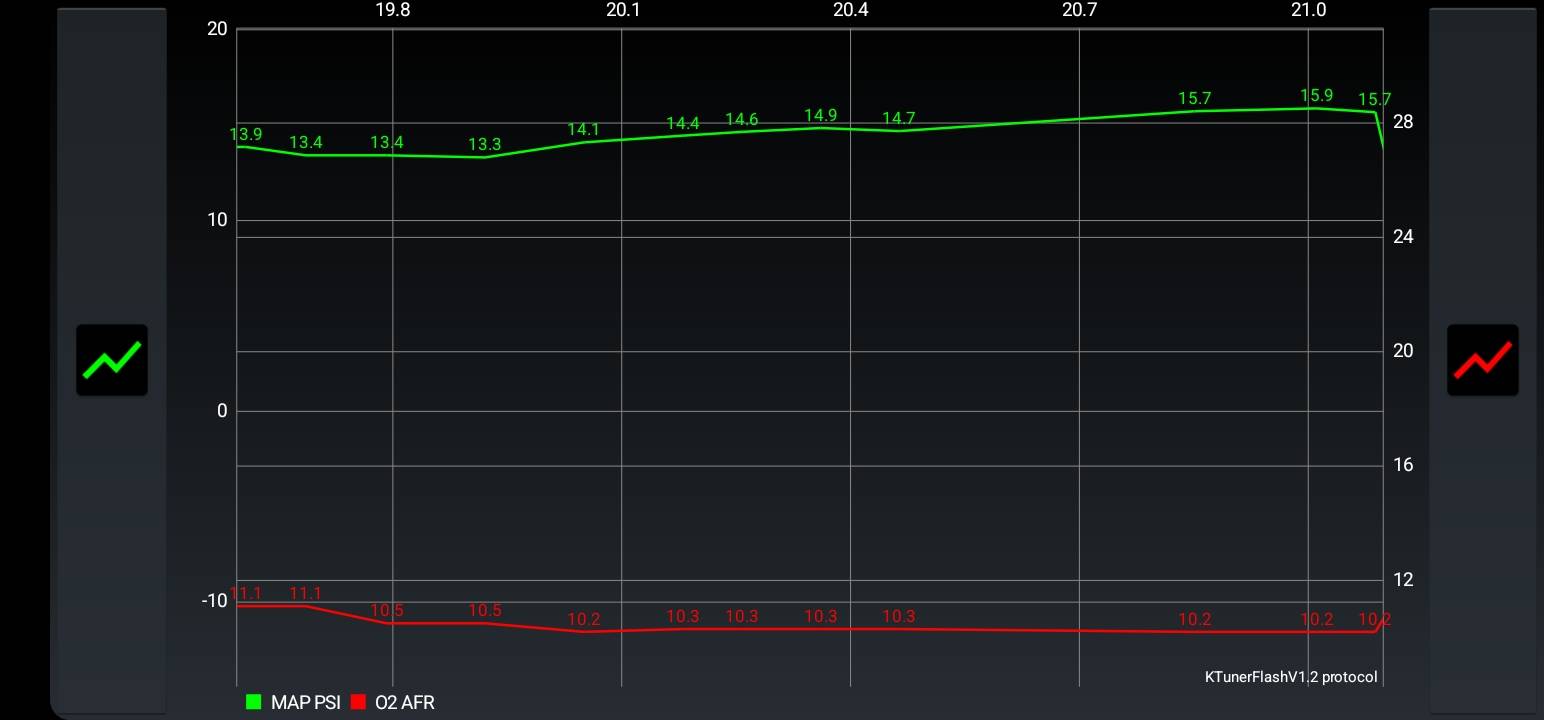Open the green line-graph channel selector icon
The image size is (1544, 720).
coord(112,359)
